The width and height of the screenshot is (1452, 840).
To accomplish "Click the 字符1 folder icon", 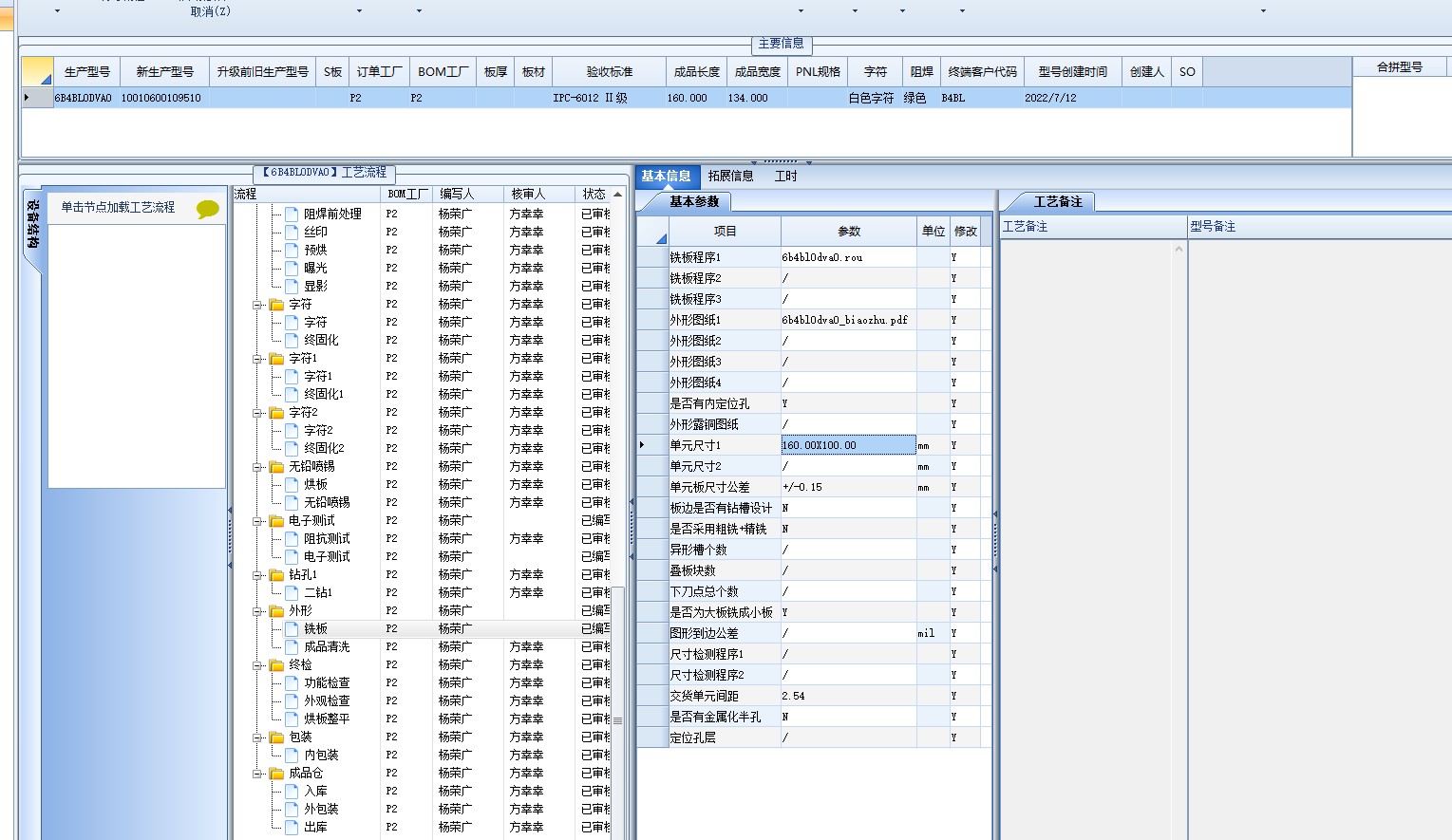I will pyautogui.click(x=277, y=359).
